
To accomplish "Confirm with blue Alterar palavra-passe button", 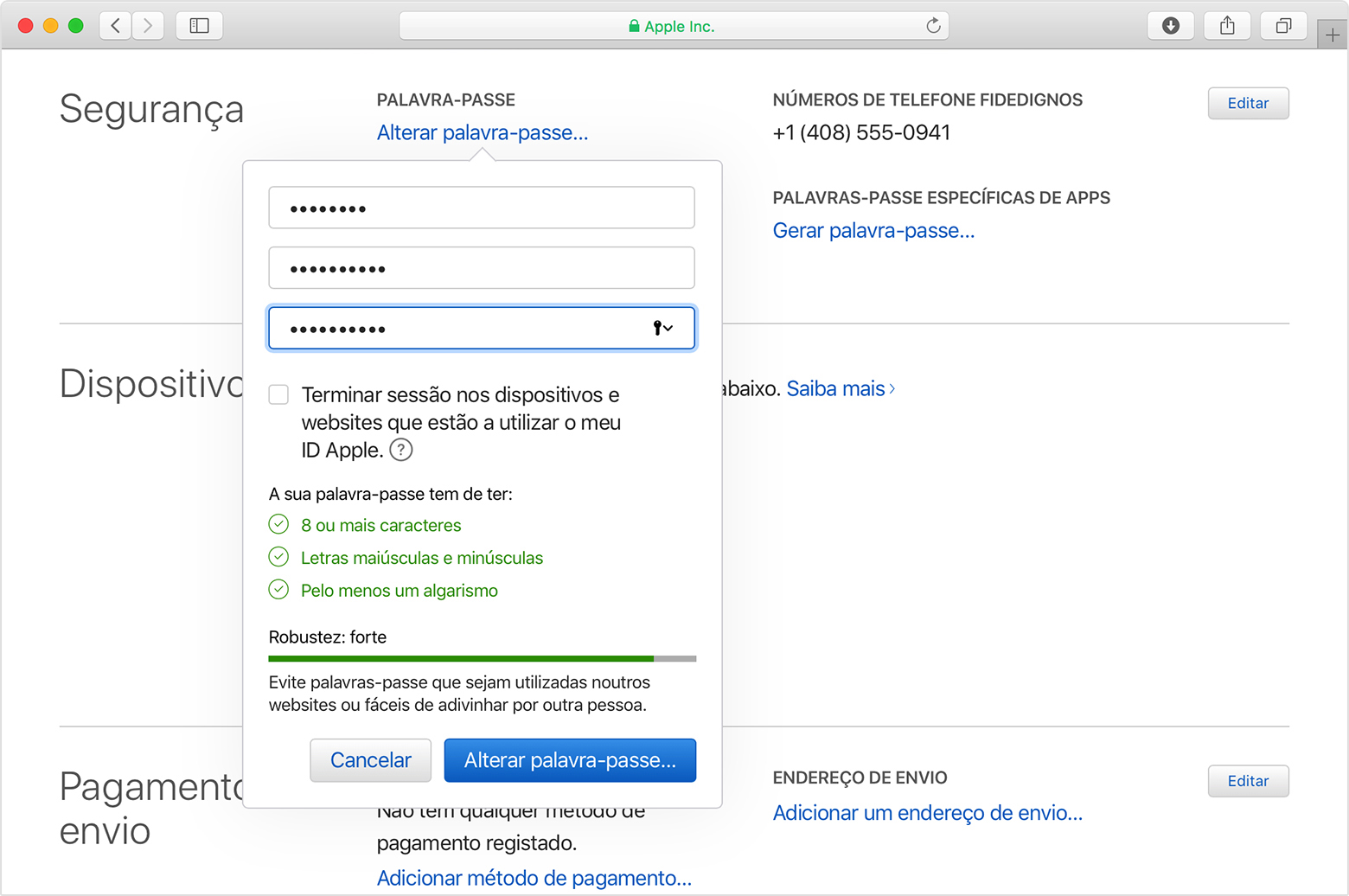I will 570,760.
